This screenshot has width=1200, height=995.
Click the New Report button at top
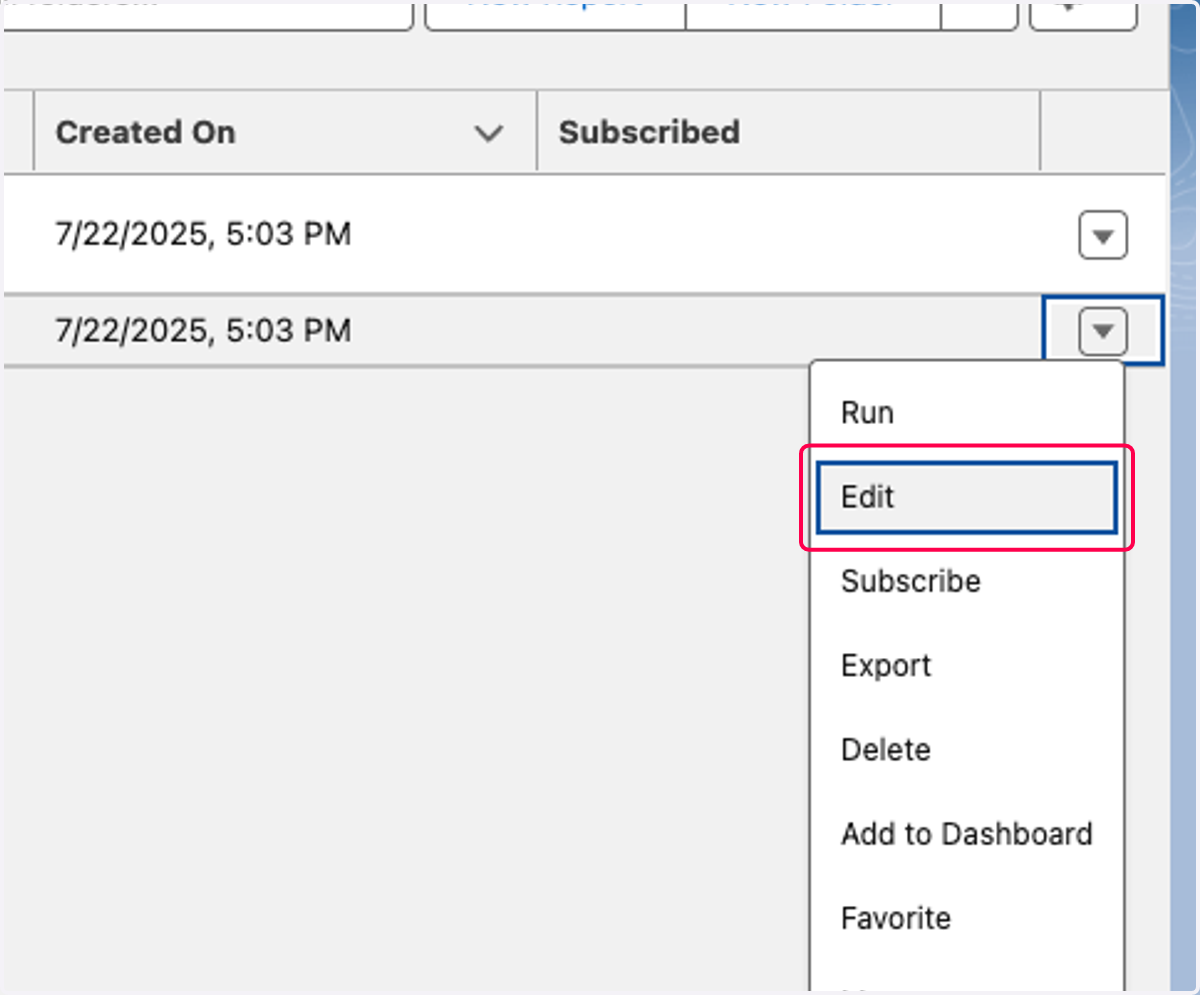point(555,14)
